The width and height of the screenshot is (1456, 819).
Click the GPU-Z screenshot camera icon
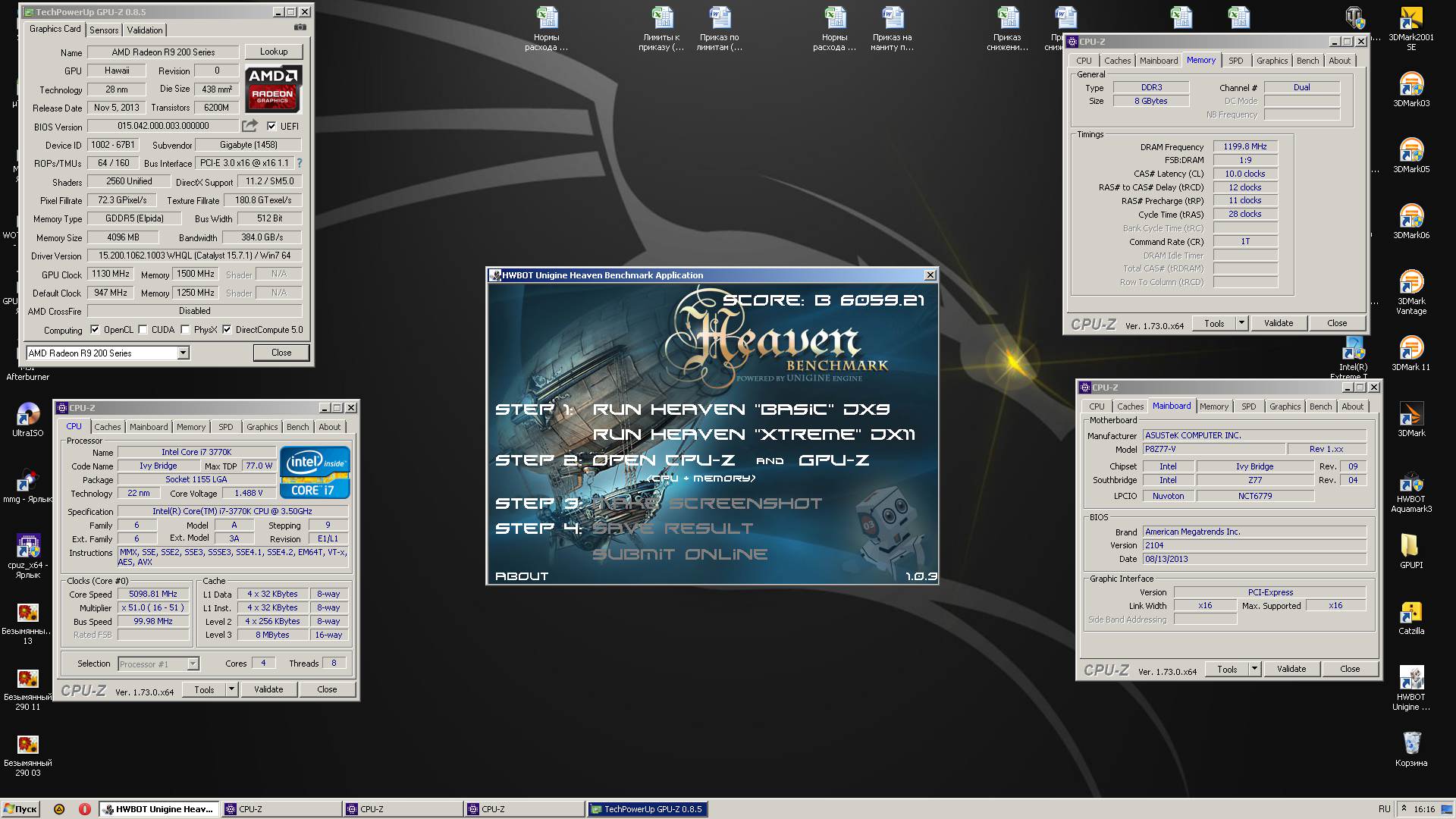(x=300, y=27)
